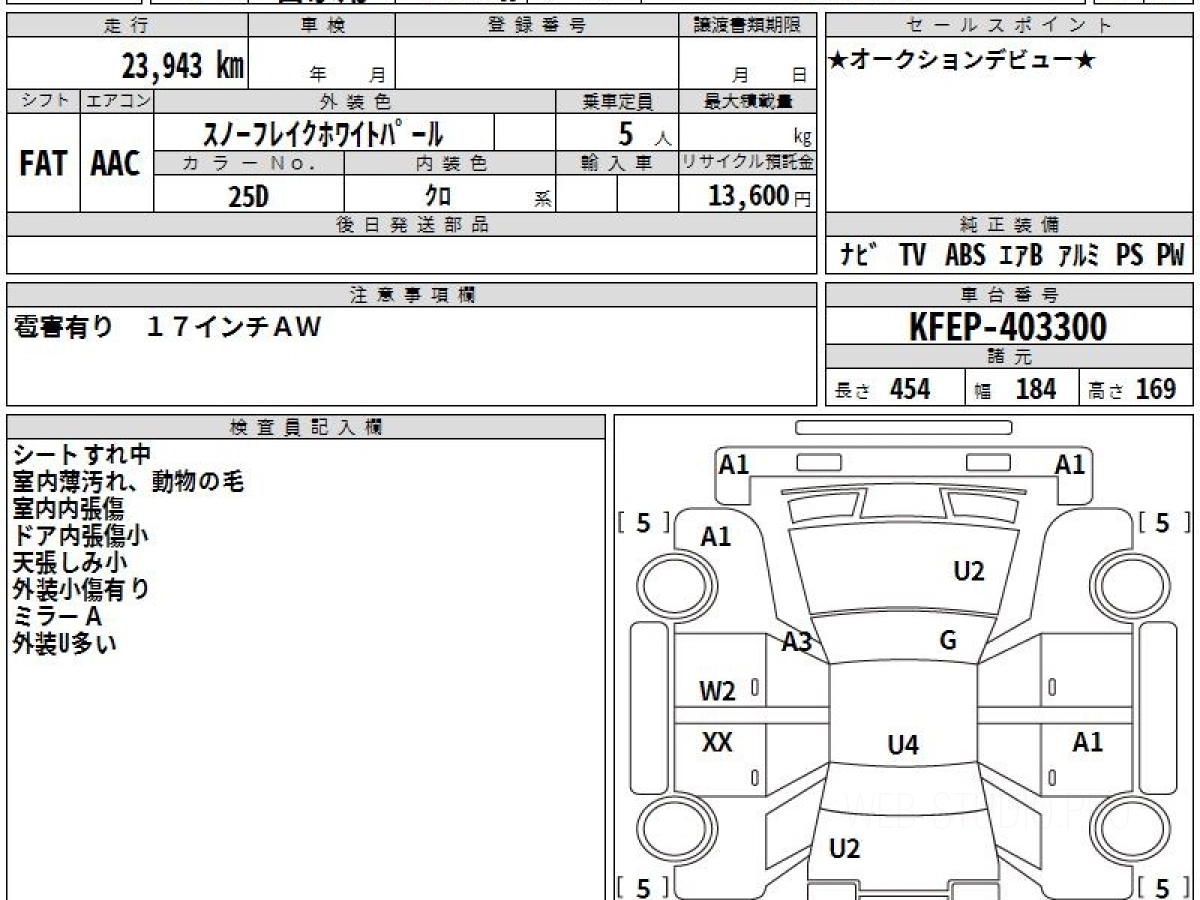Click the 外装小傷有り note line
Viewport: 1200px width, 900px height.
[x=82, y=590]
